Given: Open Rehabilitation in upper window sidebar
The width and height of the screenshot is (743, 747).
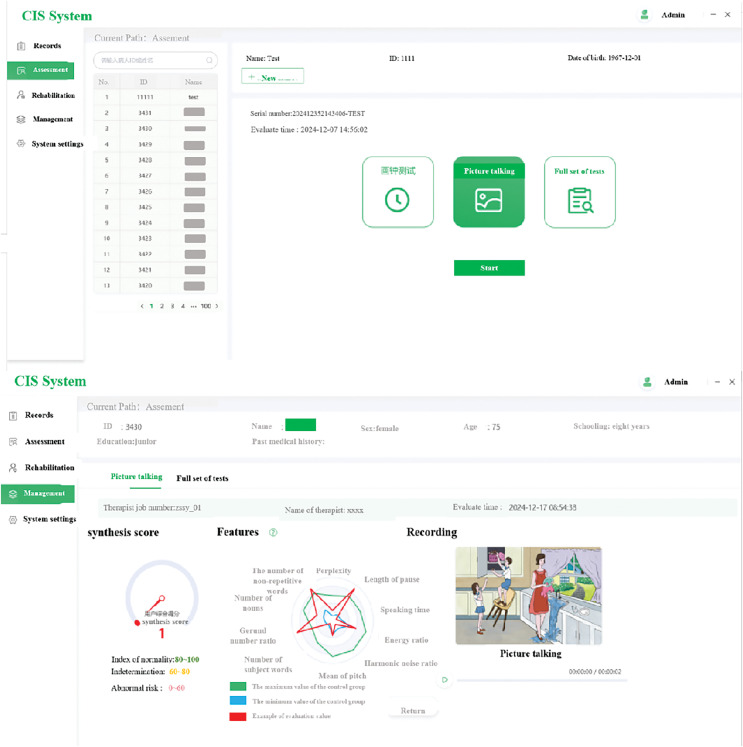Looking at the screenshot, I should point(53,95).
